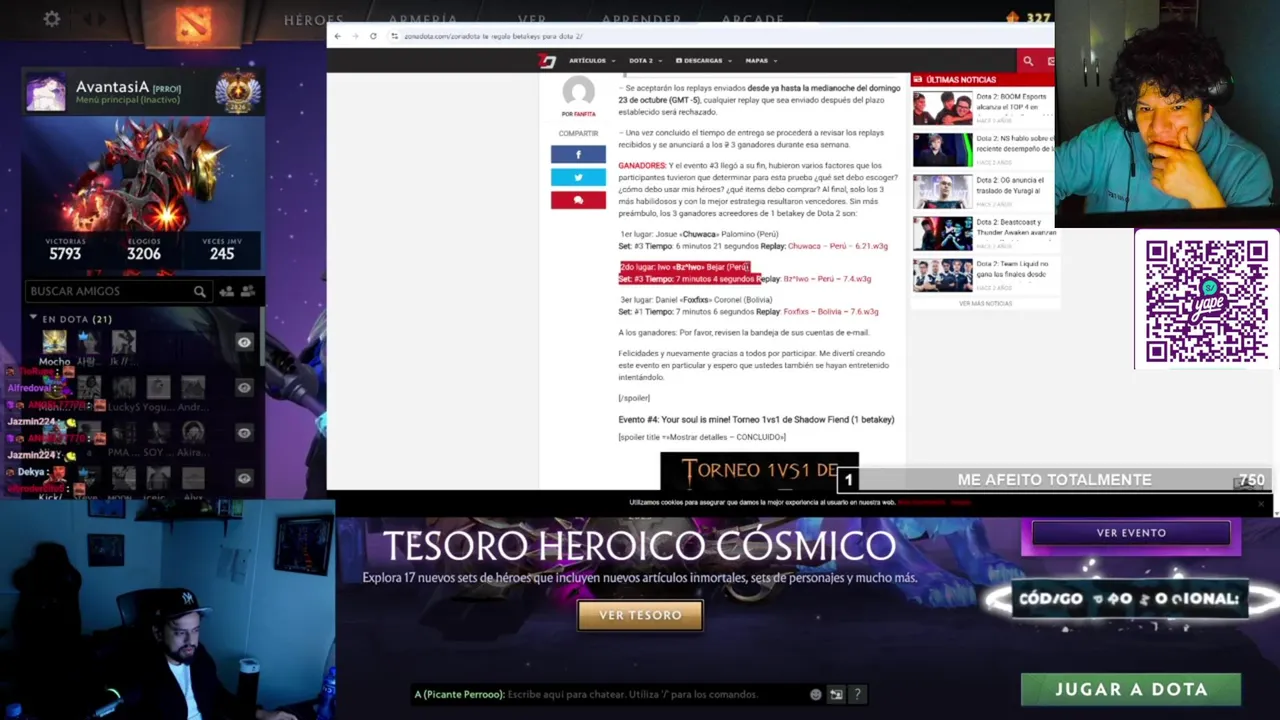Download replay Foxfixs – Bolivia – 7.6.w3g
The height and width of the screenshot is (720, 1280).
click(830, 312)
